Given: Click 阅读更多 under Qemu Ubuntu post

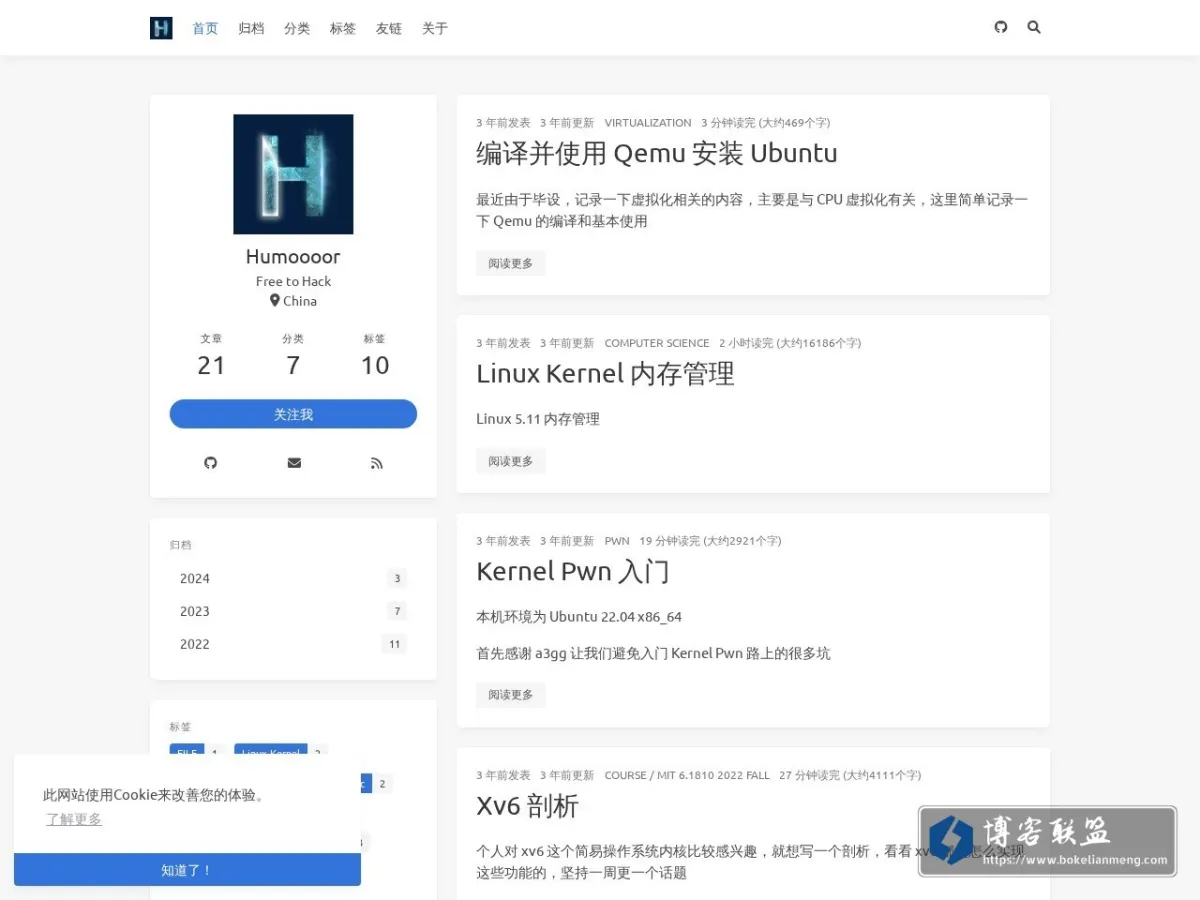Looking at the screenshot, I should coord(511,263).
